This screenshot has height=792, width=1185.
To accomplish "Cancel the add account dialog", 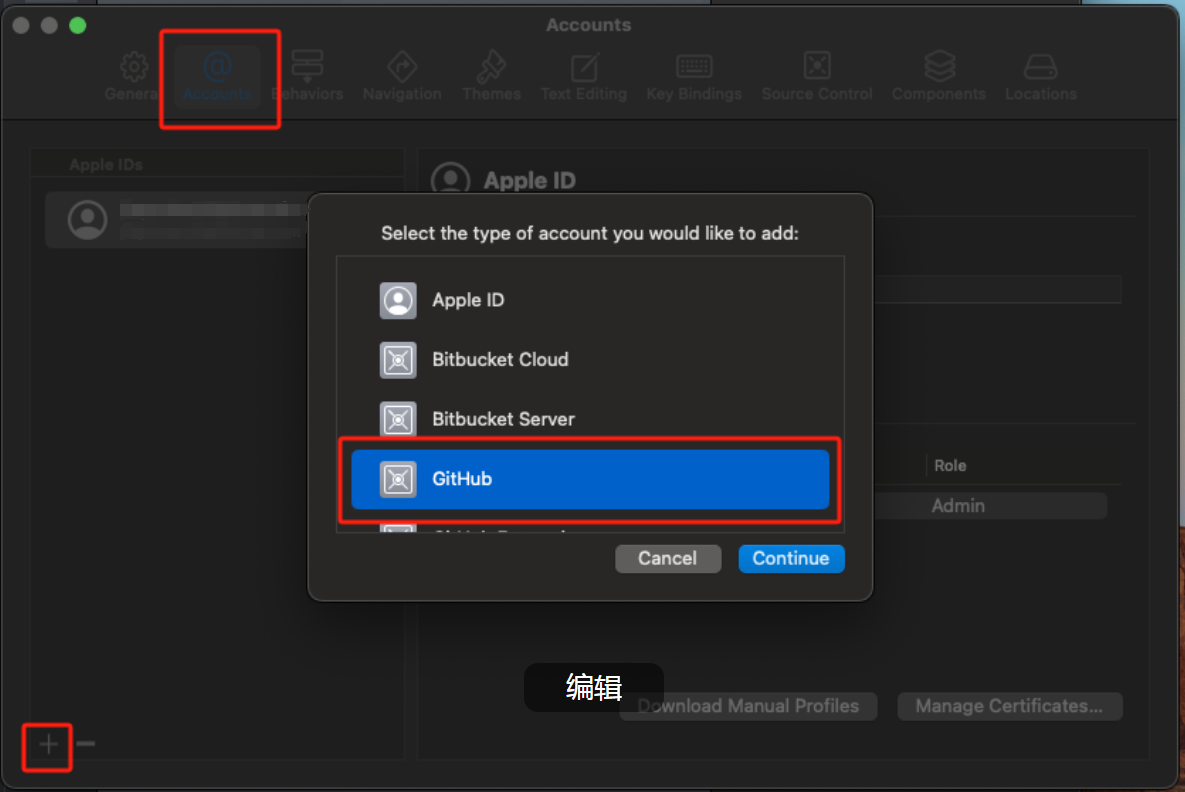I will [668, 558].
